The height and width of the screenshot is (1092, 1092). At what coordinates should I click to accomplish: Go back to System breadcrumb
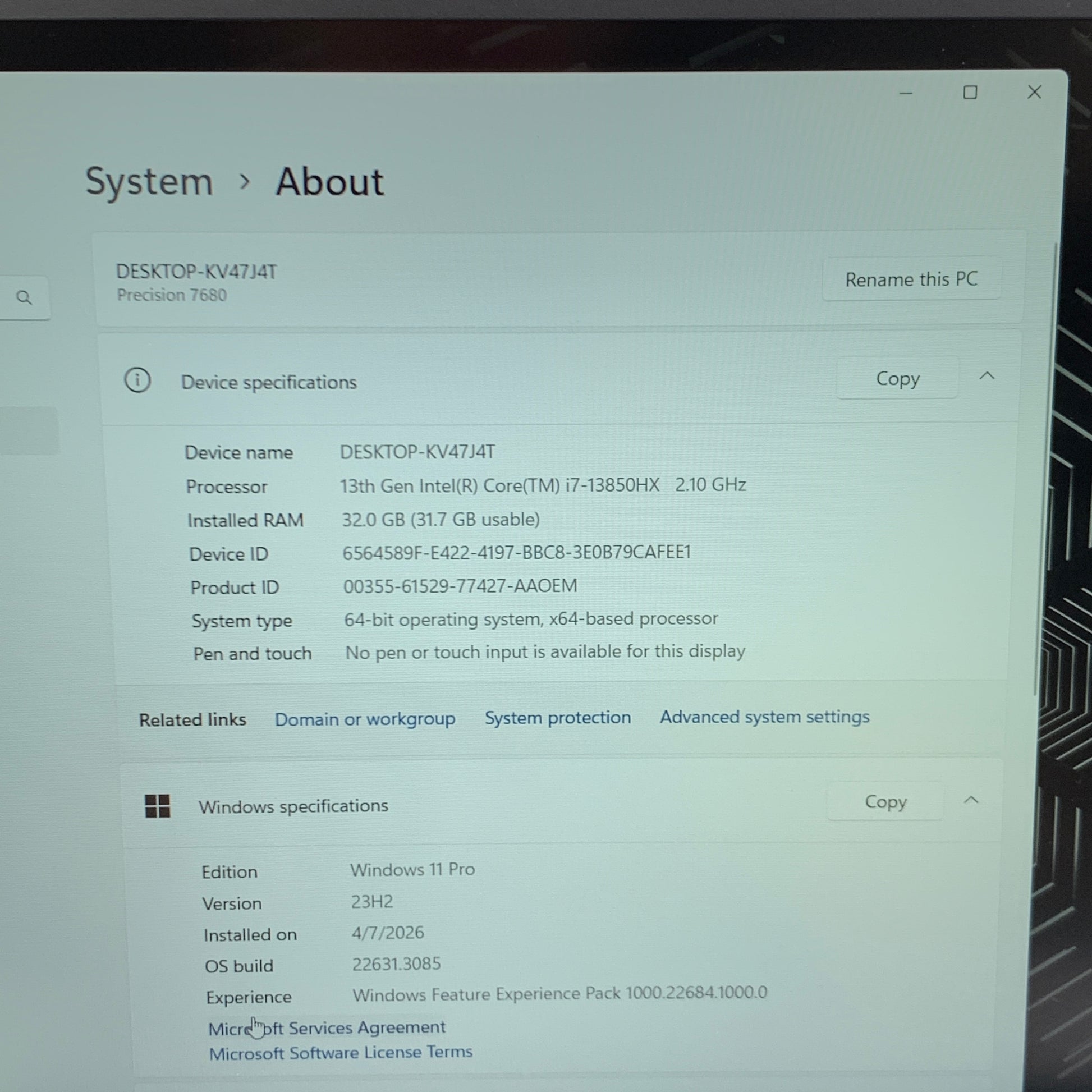[149, 182]
